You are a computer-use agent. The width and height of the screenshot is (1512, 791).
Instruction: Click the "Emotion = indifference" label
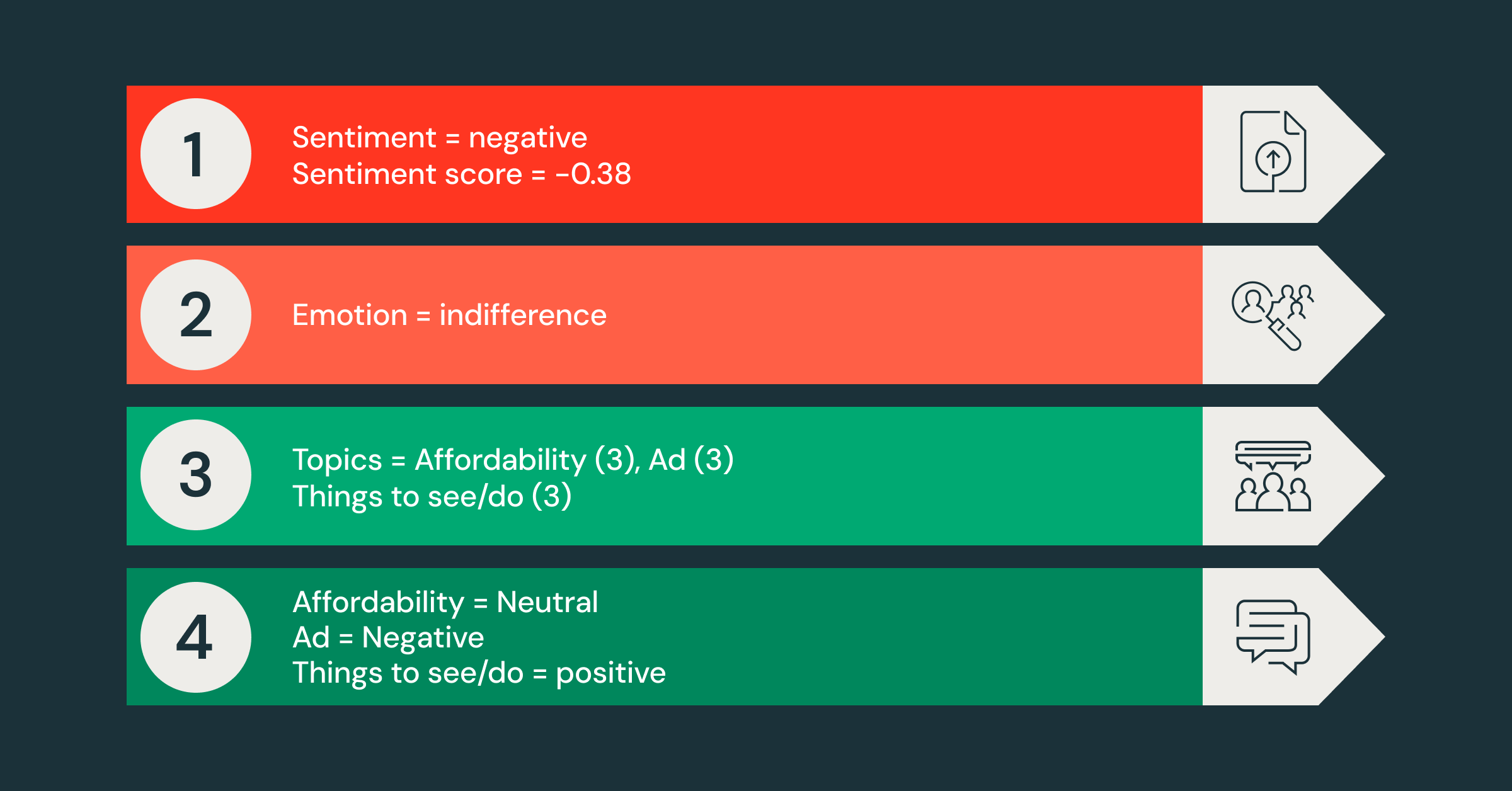[x=449, y=315]
